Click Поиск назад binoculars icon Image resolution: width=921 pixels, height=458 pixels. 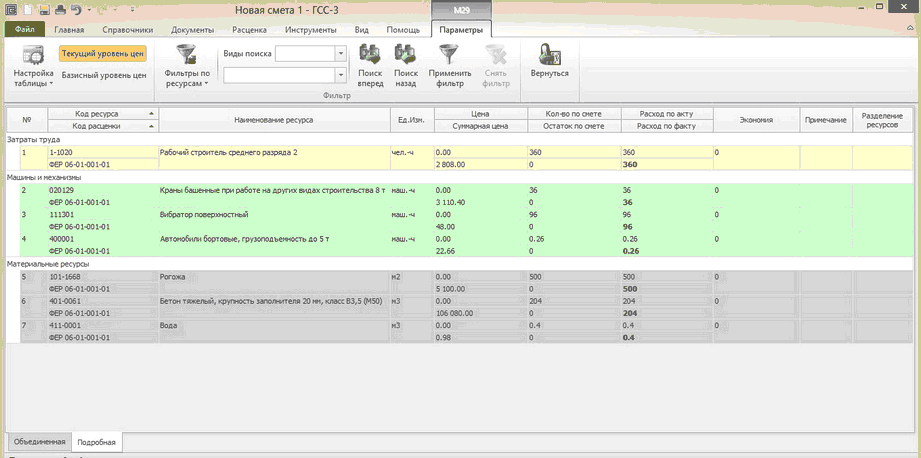pyautogui.click(x=405, y=54)
